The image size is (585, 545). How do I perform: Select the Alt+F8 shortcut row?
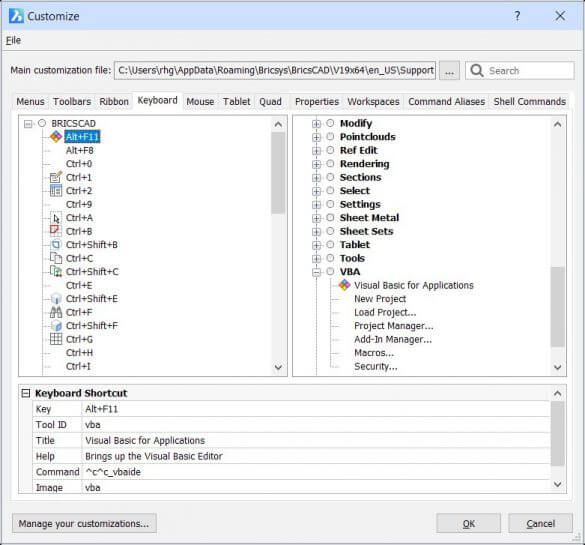[x=79, y=150]
